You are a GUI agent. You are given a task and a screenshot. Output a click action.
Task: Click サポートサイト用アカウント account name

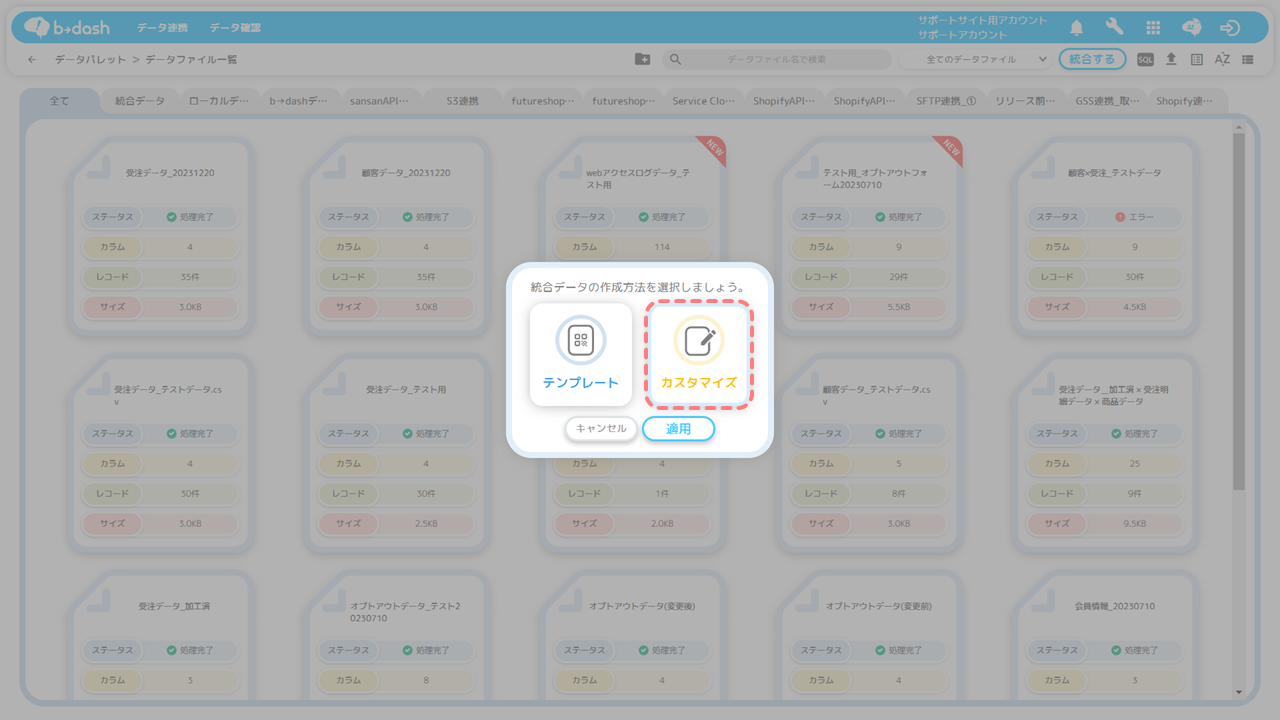click(x=983, y=20)
